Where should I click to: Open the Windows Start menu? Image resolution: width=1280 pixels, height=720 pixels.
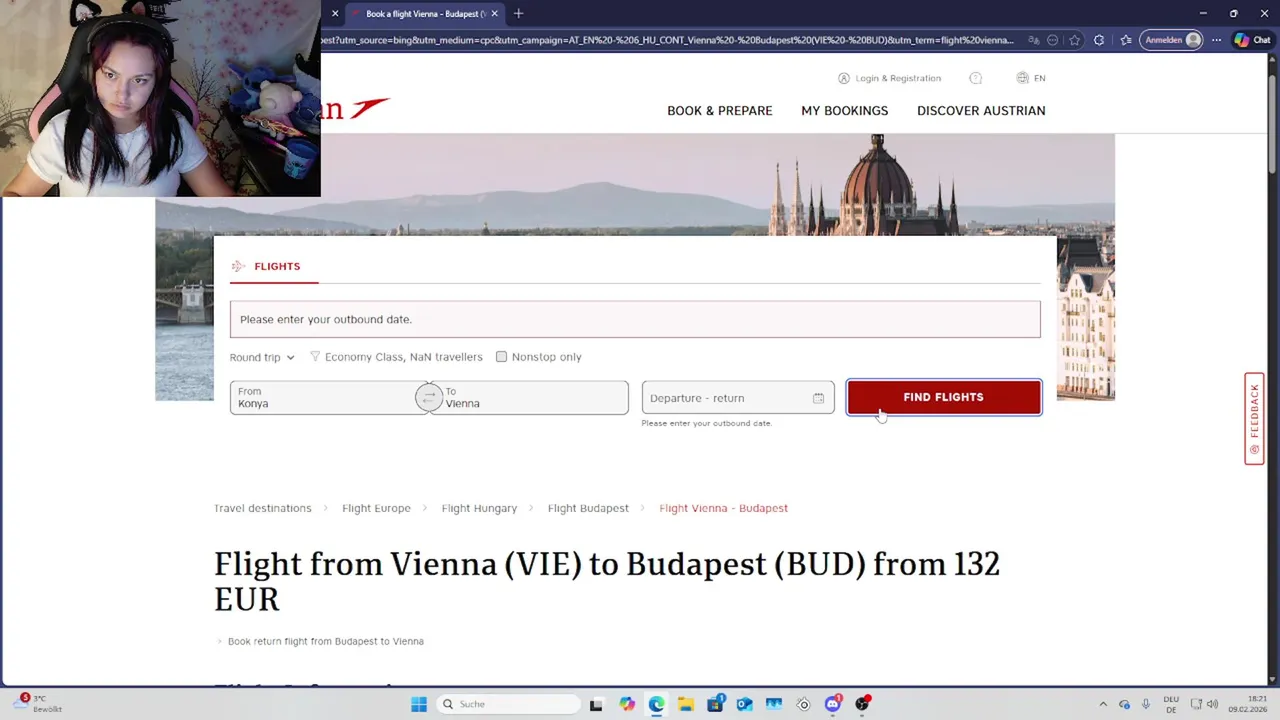419,704
